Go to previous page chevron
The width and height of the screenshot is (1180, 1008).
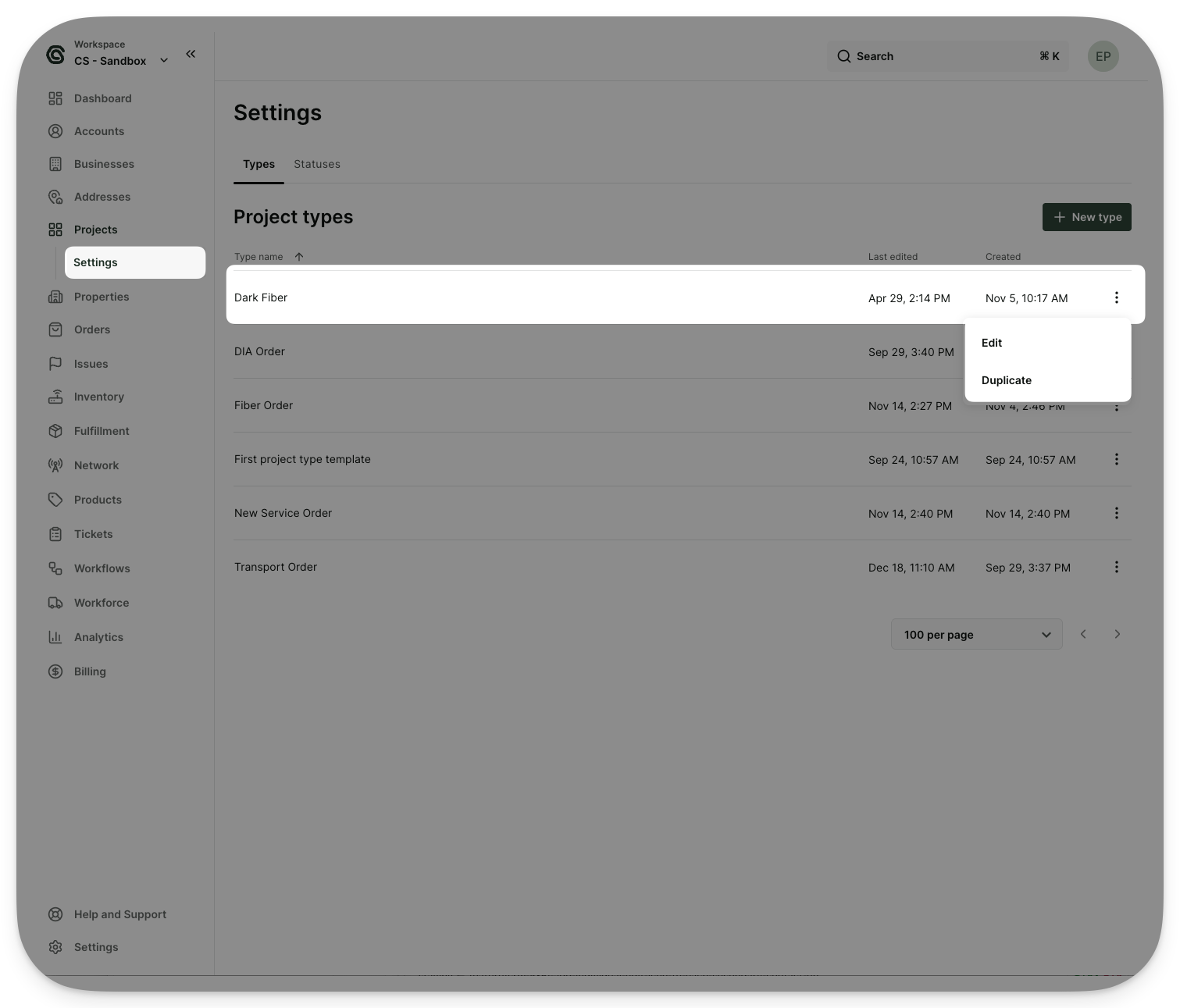click(1083, 634)
